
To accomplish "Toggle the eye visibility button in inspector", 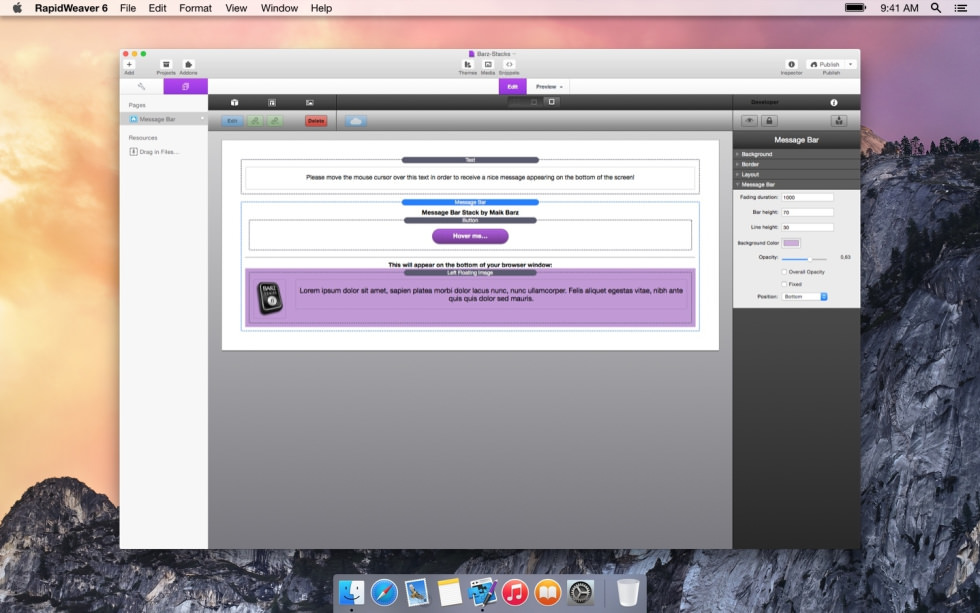I will point(749,121).
